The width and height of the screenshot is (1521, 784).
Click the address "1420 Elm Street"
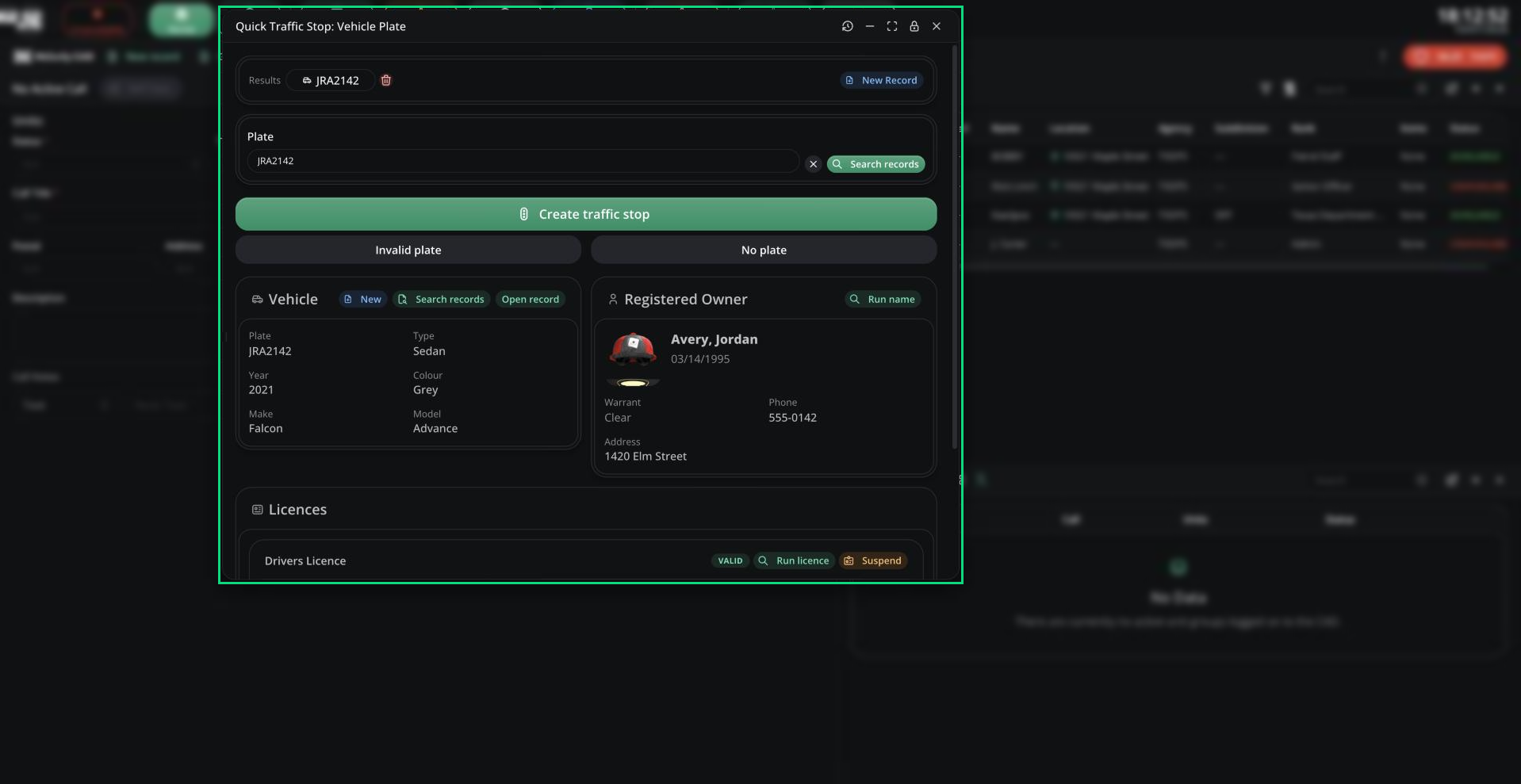coord(646,457)
